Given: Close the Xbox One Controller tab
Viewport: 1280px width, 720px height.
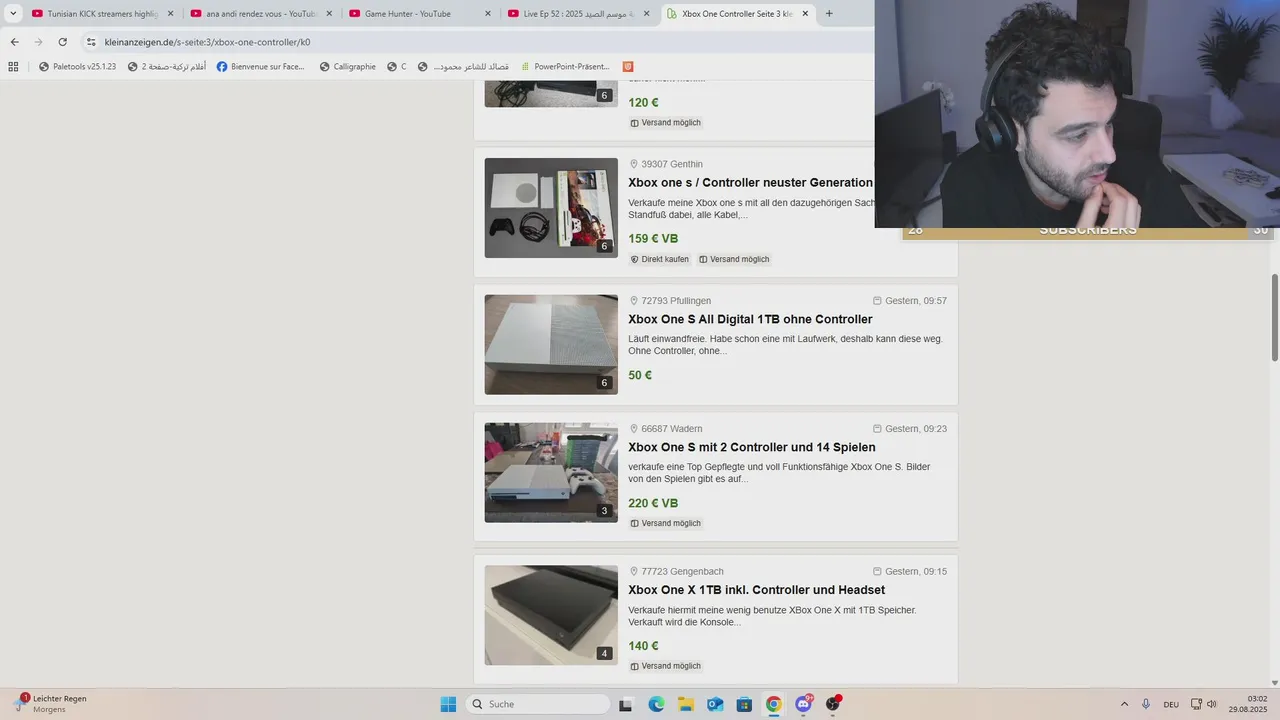Looking at the screenshot, I should tap(806, 14).
